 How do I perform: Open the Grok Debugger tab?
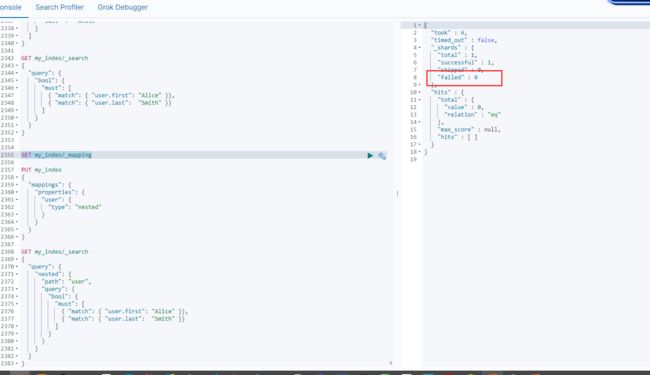coord(122,7)
